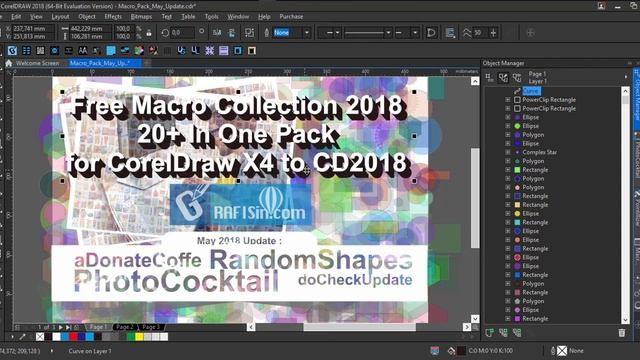
Task: Pick the no-color X swatch in palette
Action: pos(40,337)
